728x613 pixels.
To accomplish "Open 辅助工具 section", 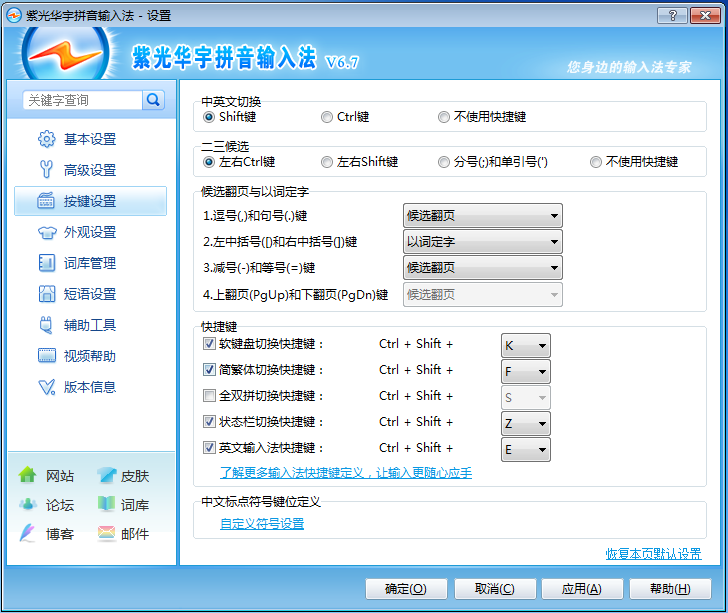I will click(91, 325).
